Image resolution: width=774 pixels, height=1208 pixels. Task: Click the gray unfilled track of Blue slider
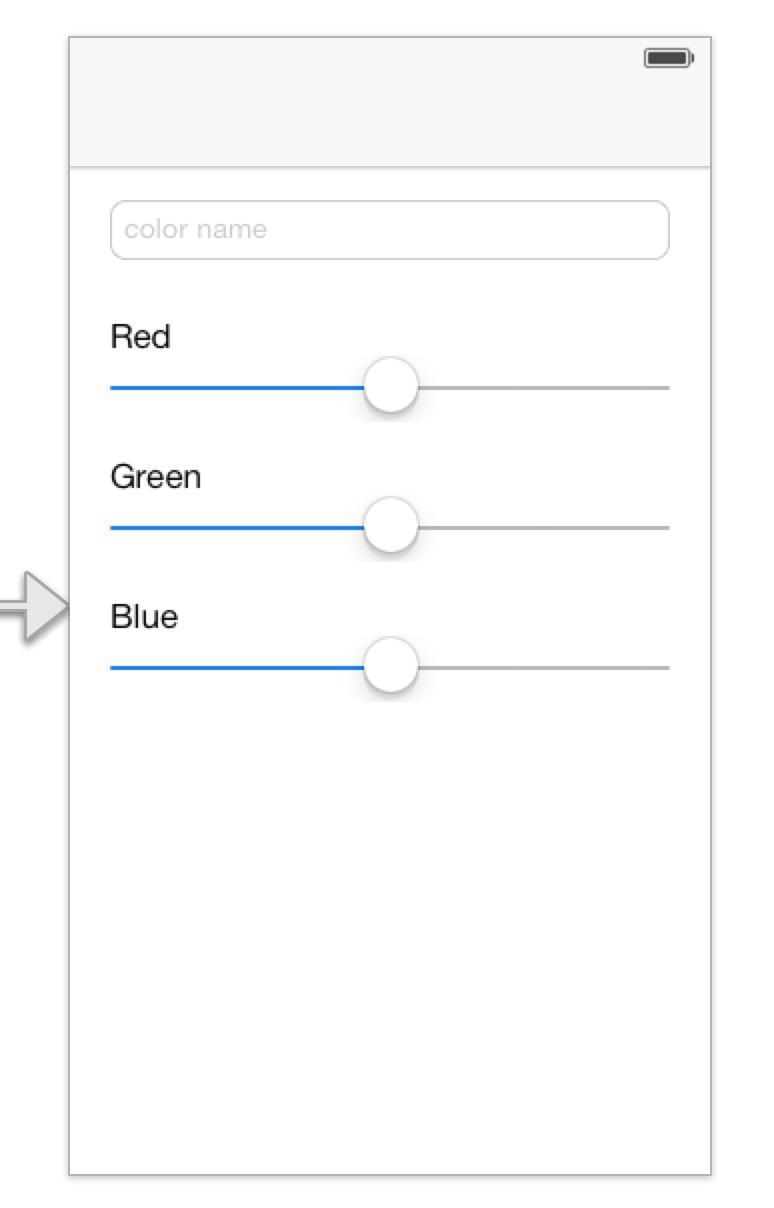543,667
